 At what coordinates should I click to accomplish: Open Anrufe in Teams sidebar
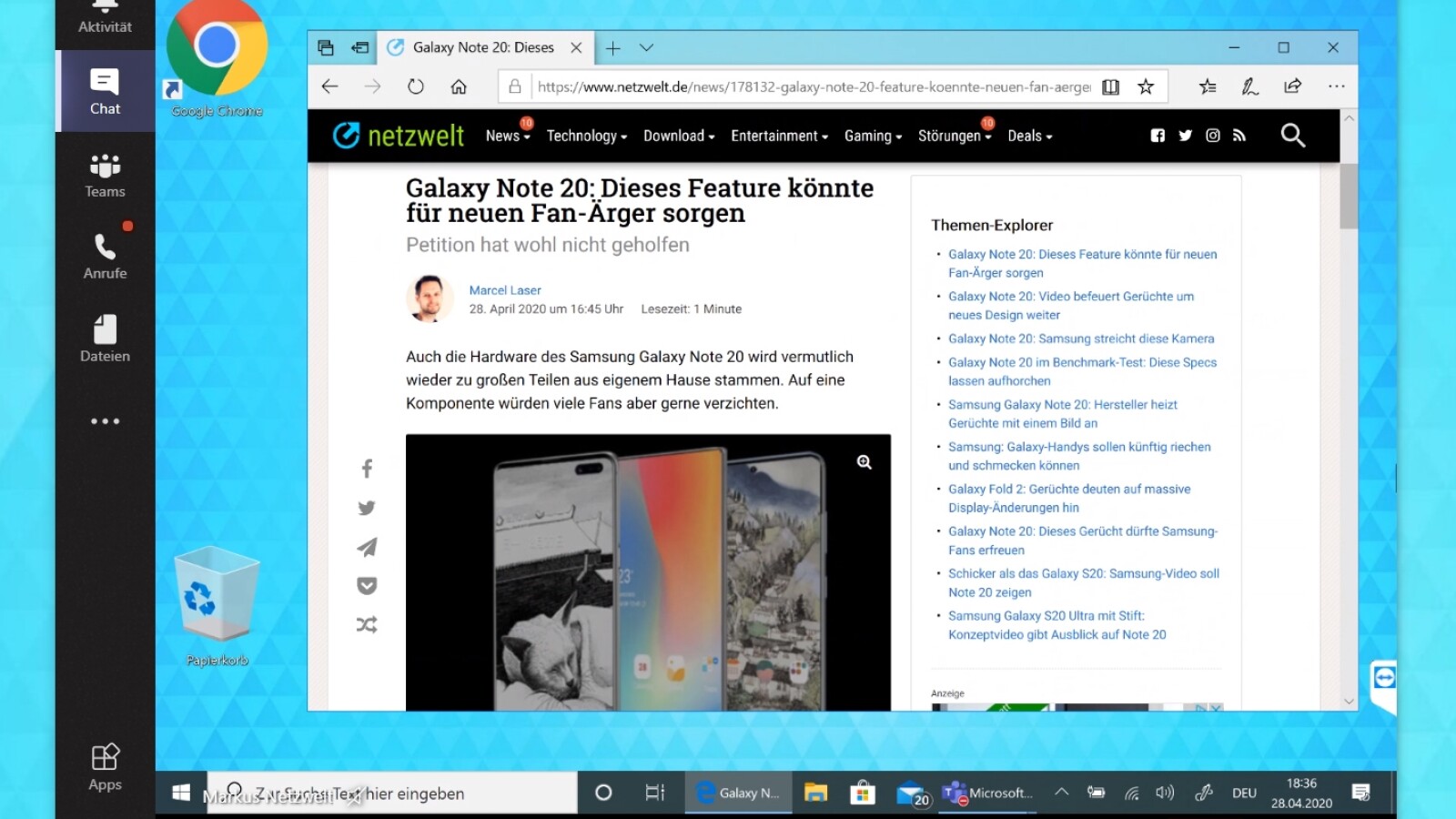[x=105, y=257]
